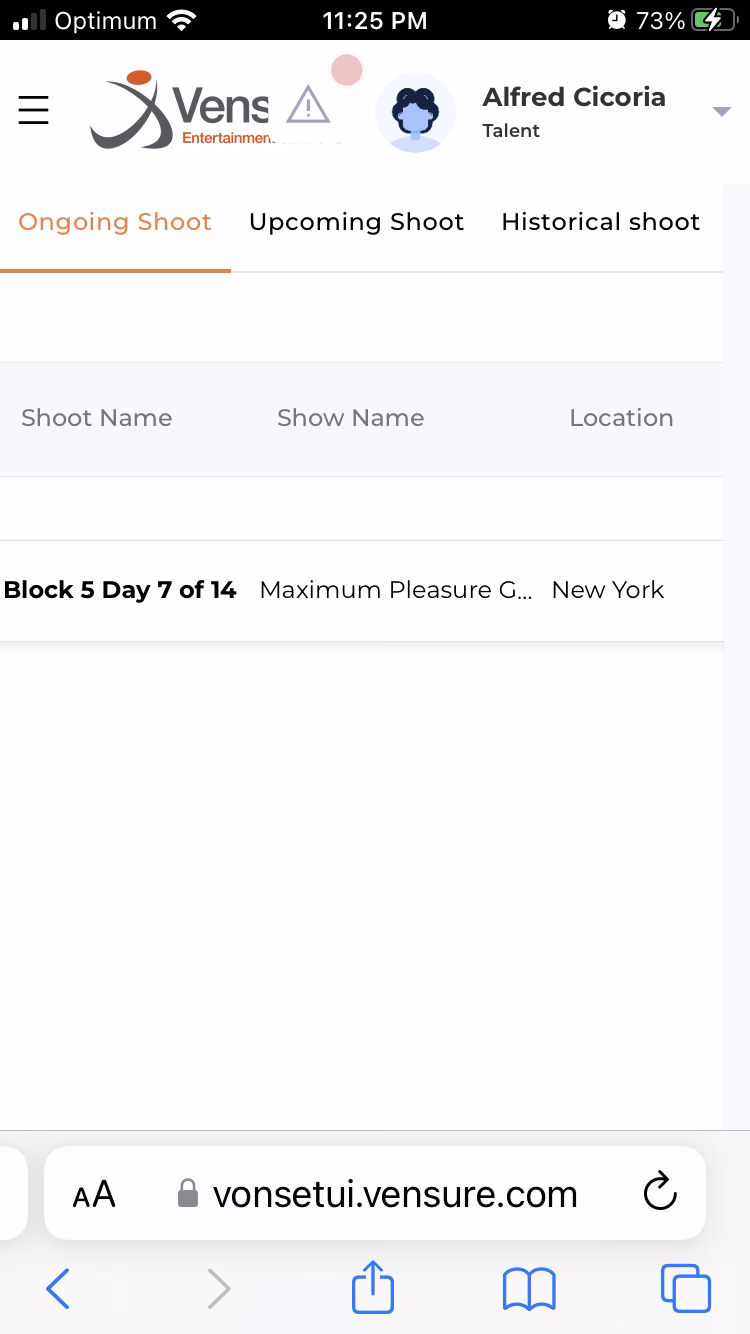The height and width of the screenshot is (1334, 750).
Task: Click the Alfred Cicoria user name
Action: tap(574, 97)
